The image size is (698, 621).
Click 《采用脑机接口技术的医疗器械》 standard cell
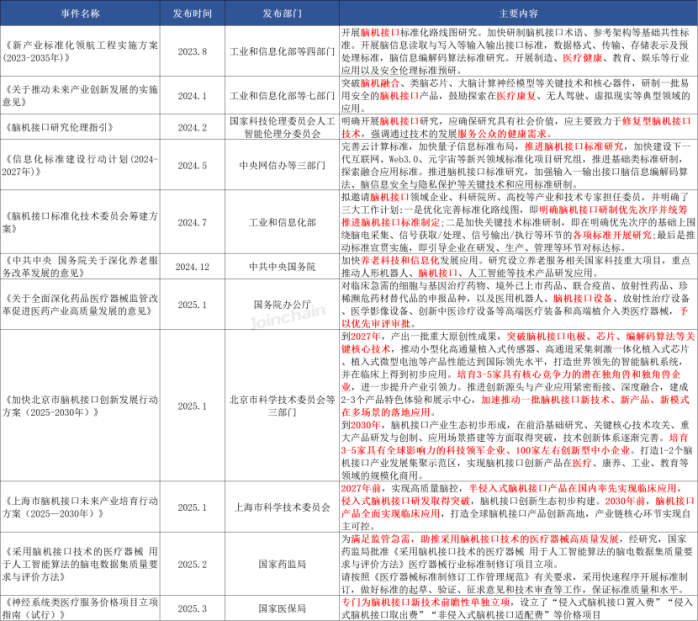point(80,564)
